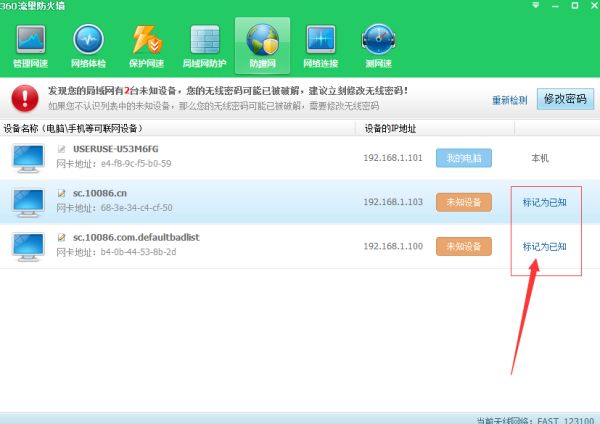Click device name sc.10086.cn
This screenshot has height=424, width=600.
click(100, 193)
